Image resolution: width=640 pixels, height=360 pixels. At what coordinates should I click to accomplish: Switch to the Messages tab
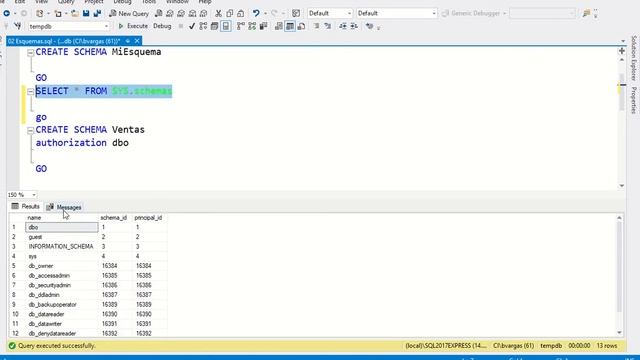tap(64, 207)
